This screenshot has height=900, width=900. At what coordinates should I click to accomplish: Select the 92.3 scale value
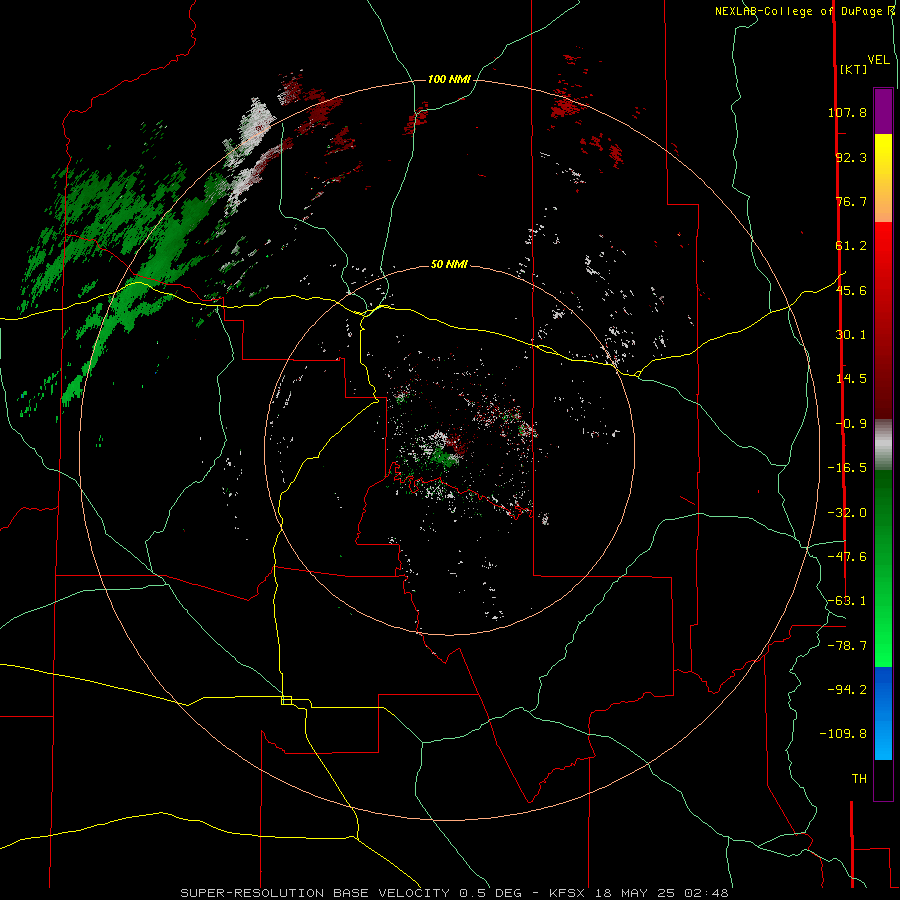[x=851, y=157]
